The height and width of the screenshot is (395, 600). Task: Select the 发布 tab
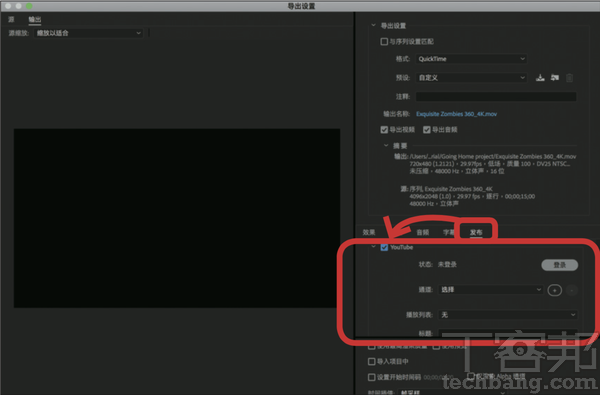[x=476, y=232]
